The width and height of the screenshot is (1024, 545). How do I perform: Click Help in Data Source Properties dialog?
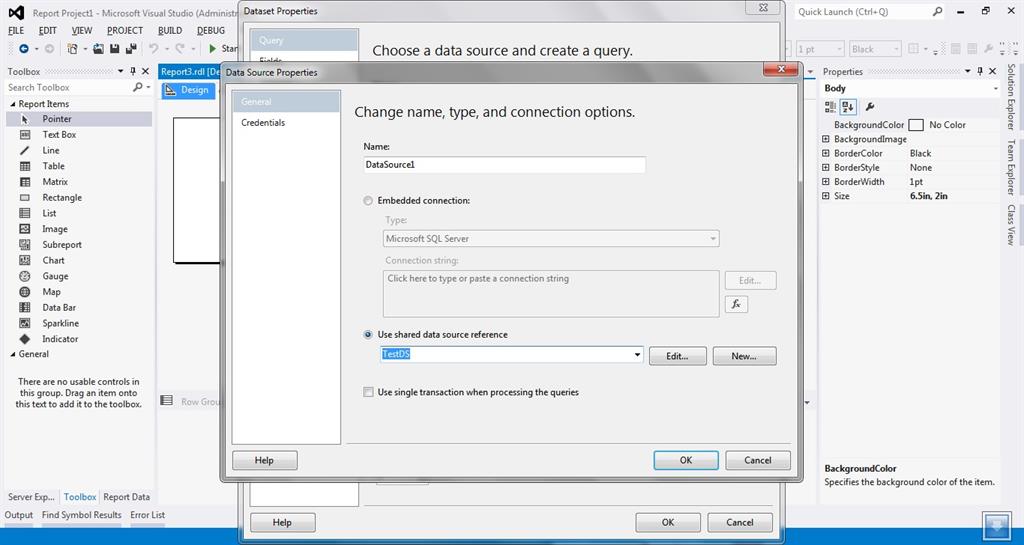pos(264,460)
